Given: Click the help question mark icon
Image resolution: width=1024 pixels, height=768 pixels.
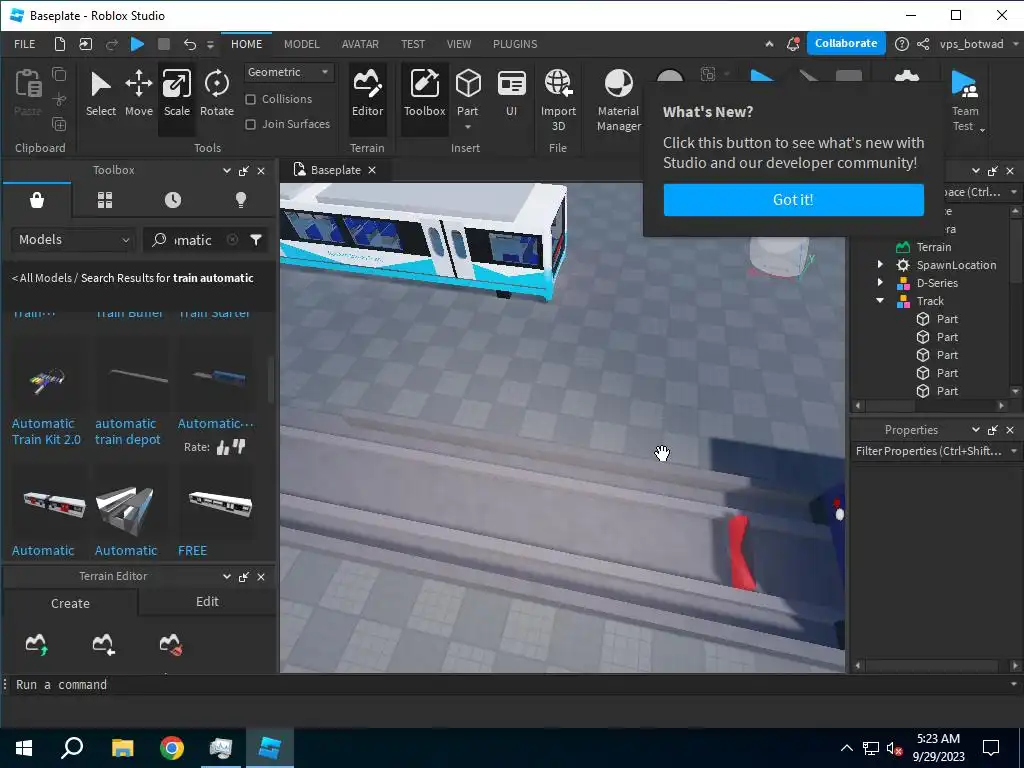Looking at the screenshot, I should tap(901, 44).
